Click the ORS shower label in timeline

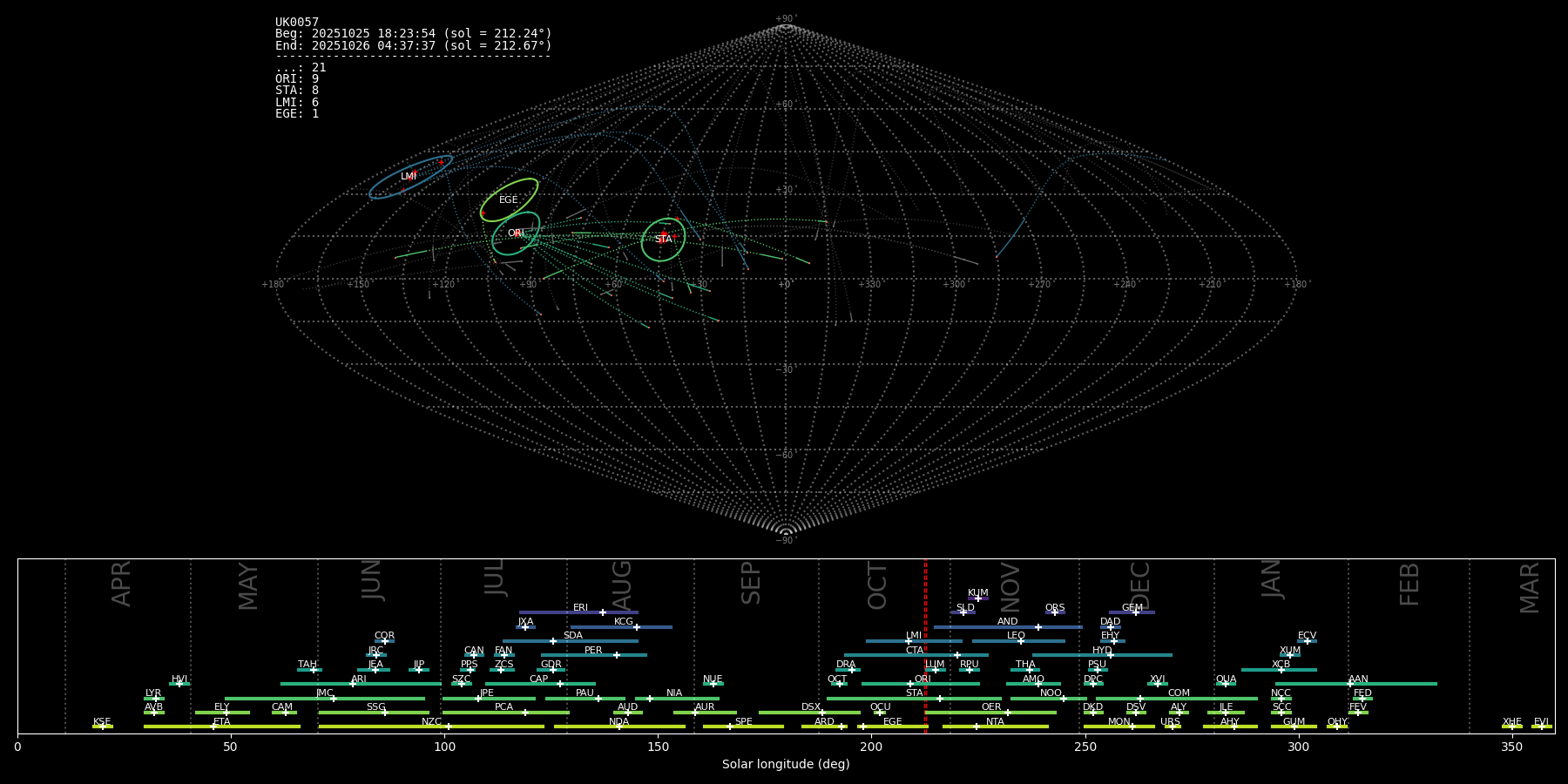(1055, 608)
